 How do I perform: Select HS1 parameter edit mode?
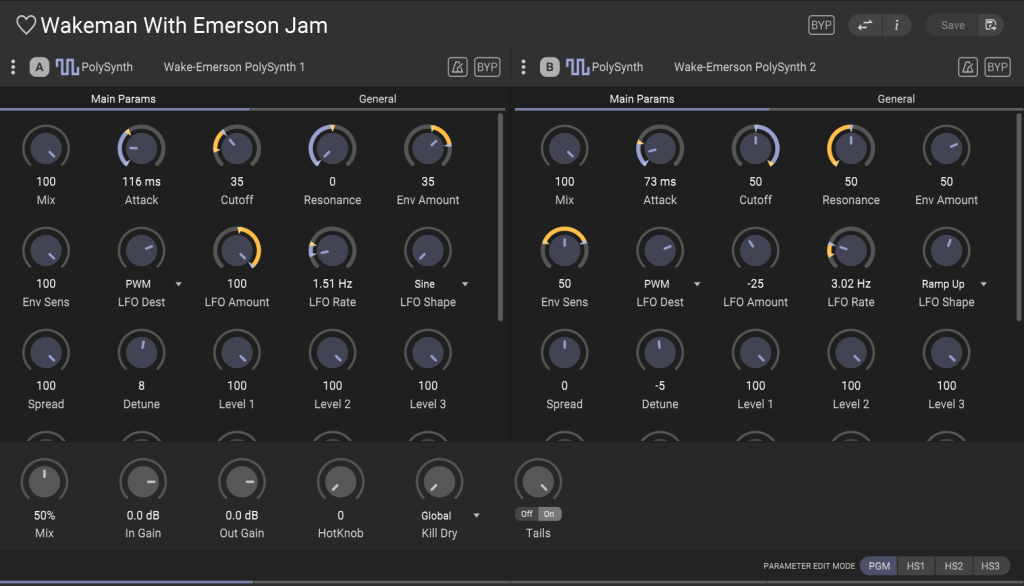click(x=916, y=566)
